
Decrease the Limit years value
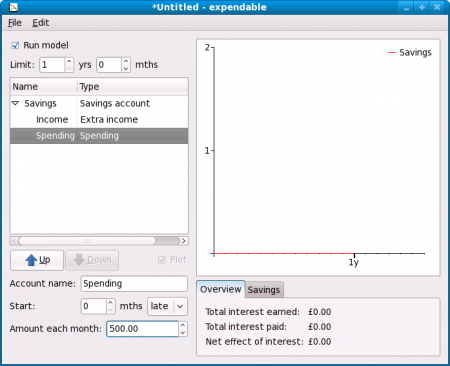pyautogui.click(x=69, y=68)
